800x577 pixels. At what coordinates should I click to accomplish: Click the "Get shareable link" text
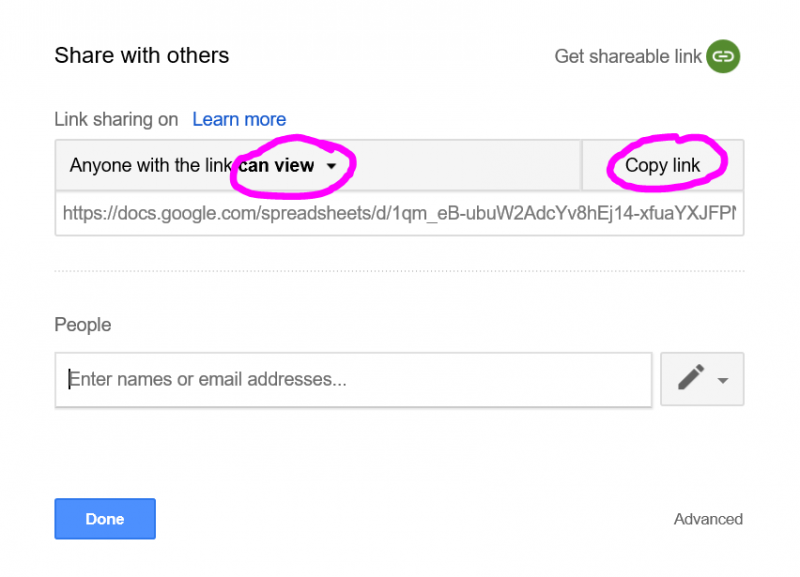point(628,57)
